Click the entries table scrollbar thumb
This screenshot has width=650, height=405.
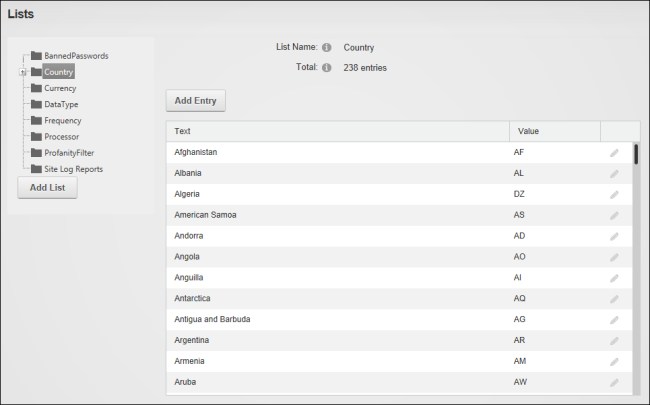click(x=636, y=154)
